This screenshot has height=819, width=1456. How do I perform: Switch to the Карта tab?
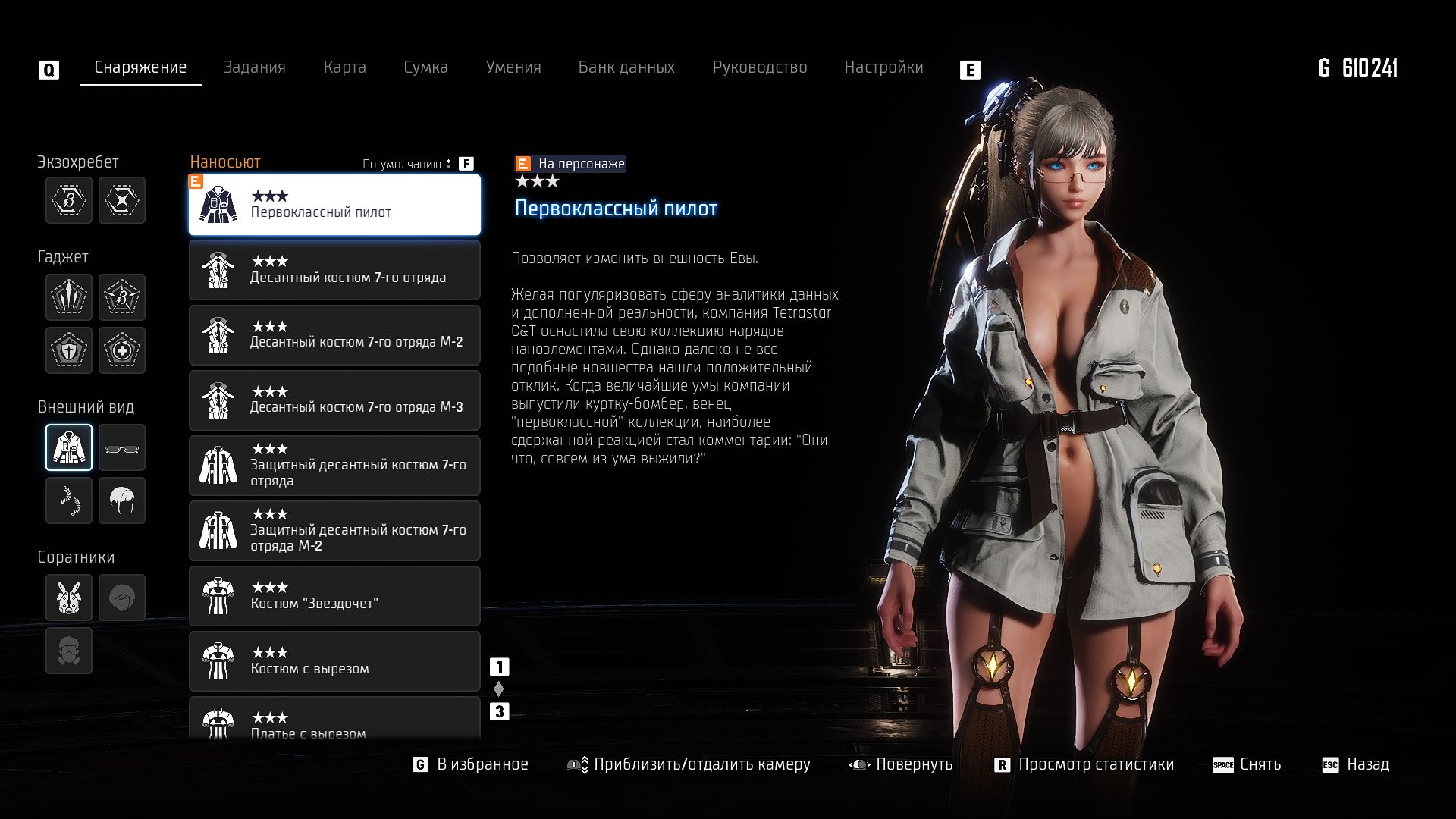coord(344,67)
